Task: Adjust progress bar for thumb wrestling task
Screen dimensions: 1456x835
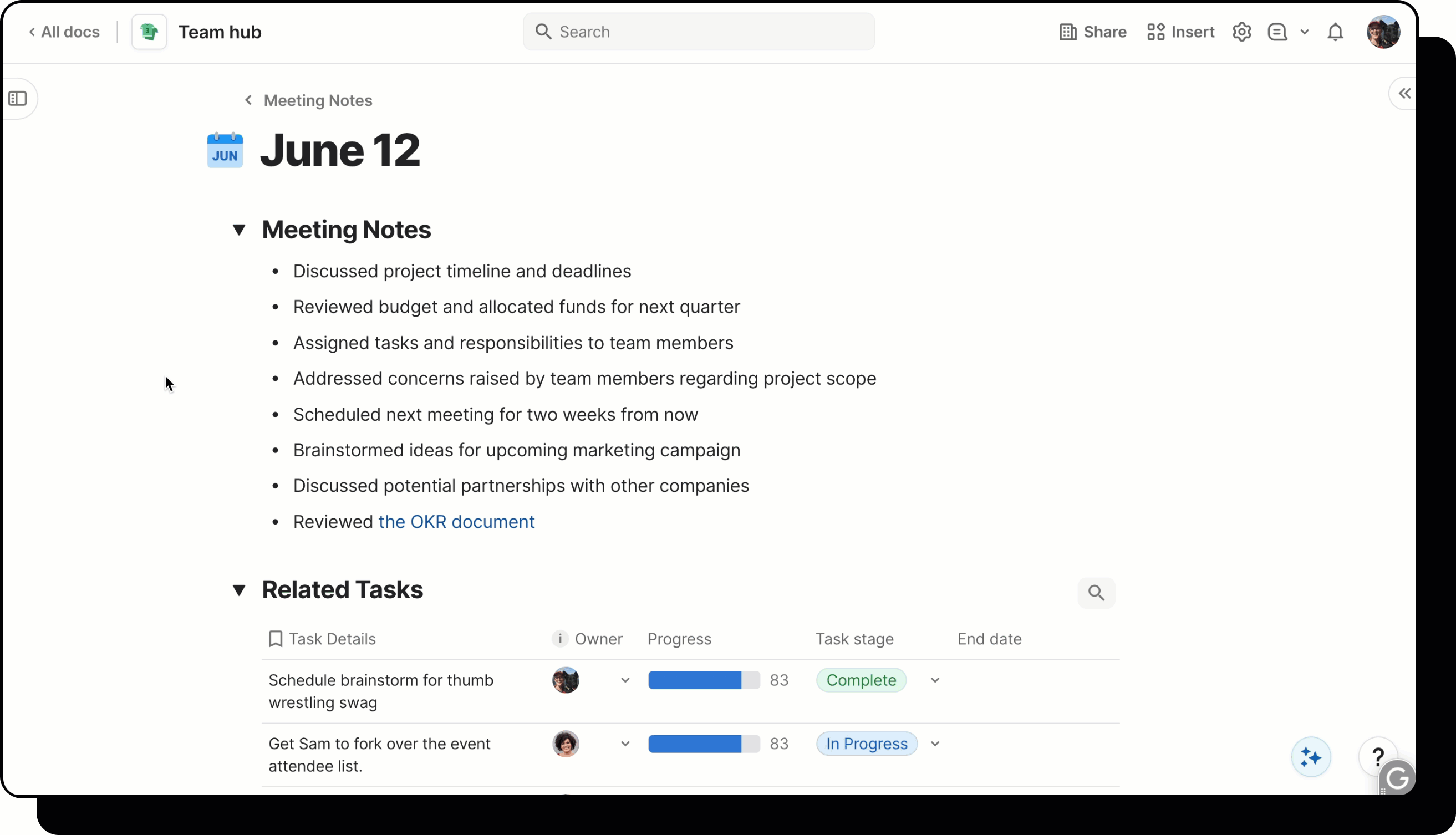Action: [704, 680]
